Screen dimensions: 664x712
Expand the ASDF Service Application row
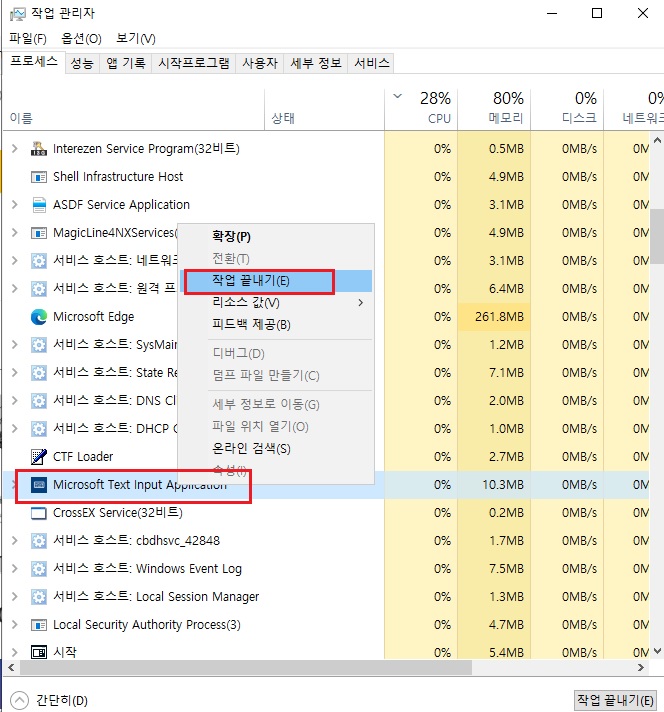(x=15, y=205)
